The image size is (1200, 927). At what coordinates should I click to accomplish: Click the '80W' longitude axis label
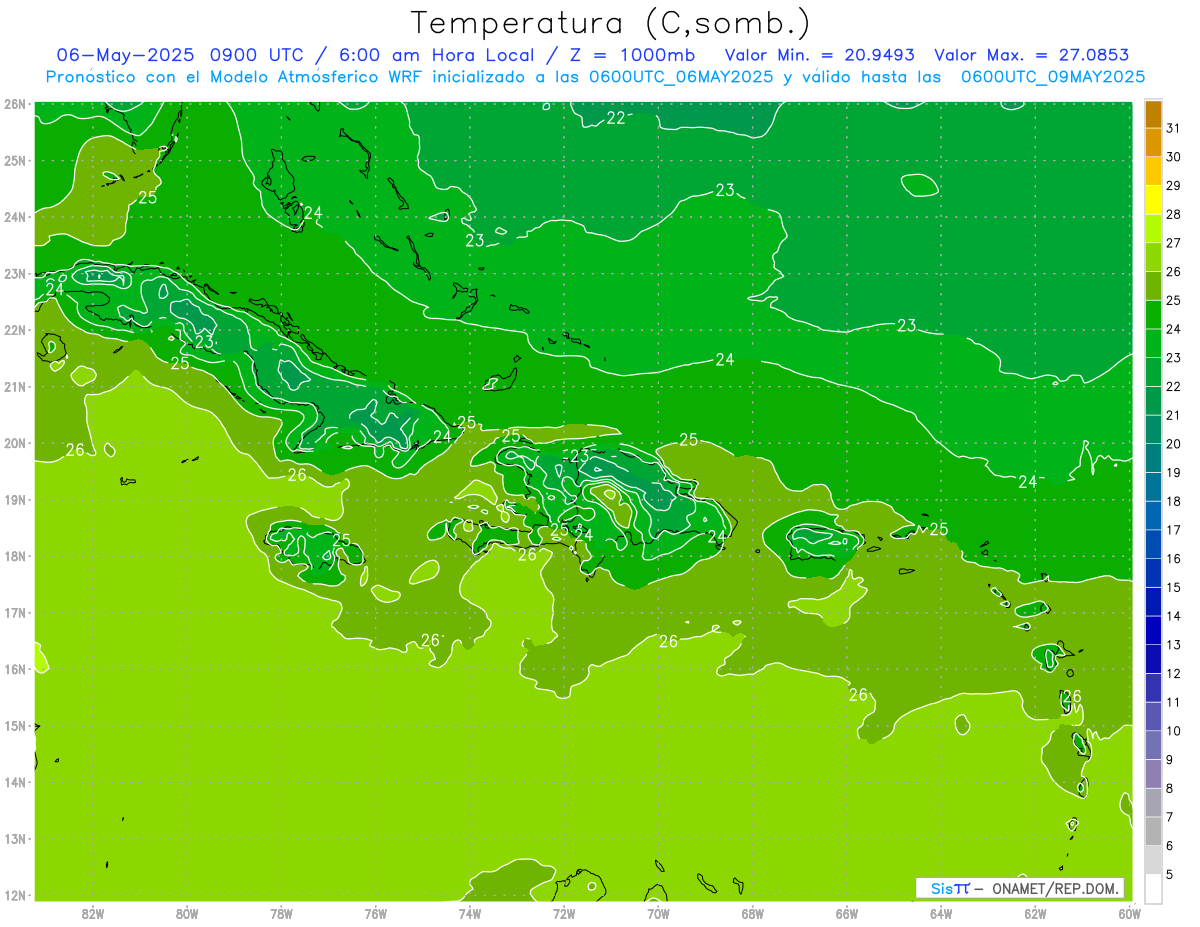click(187, 913)
